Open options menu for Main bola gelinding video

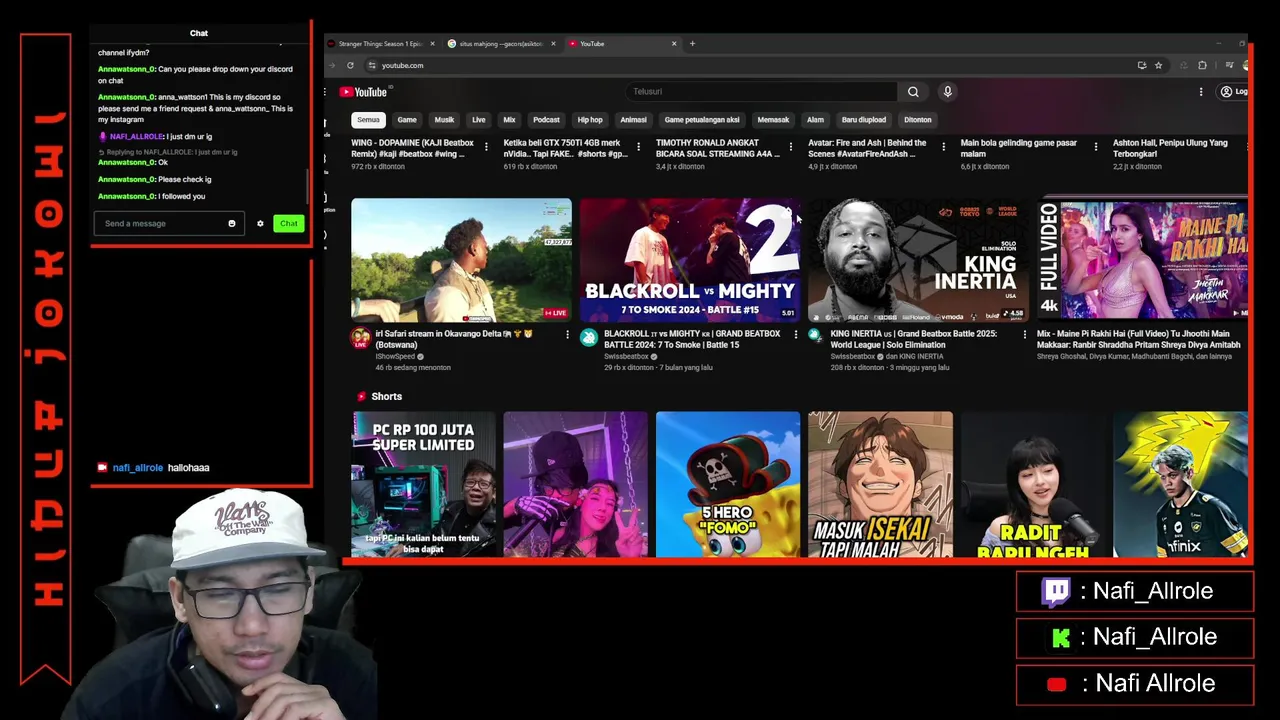1095,147
